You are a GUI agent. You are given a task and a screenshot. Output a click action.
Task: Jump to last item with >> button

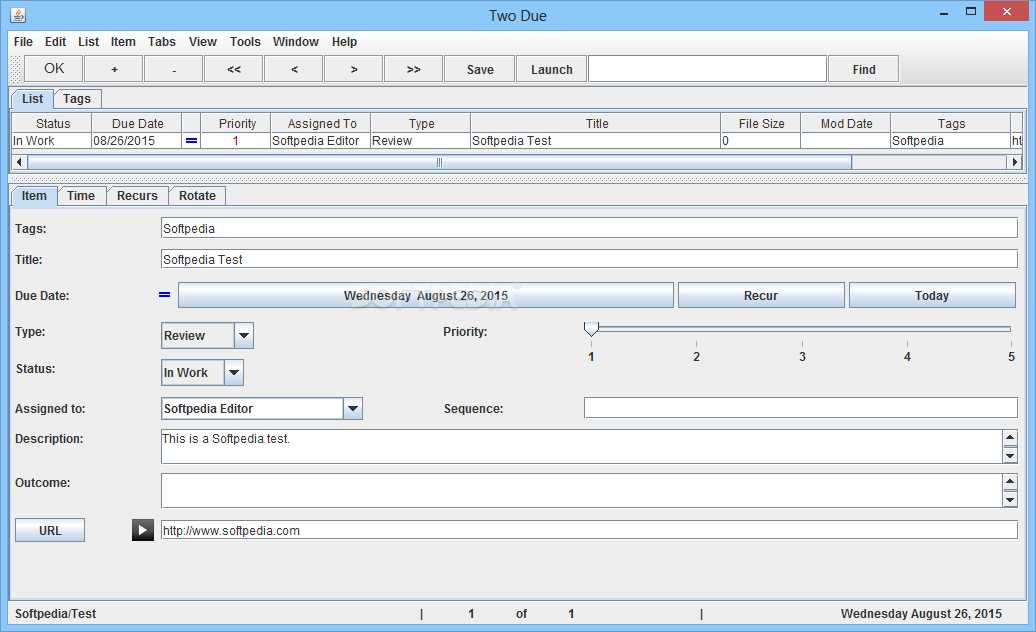click(x=414, y=69)
